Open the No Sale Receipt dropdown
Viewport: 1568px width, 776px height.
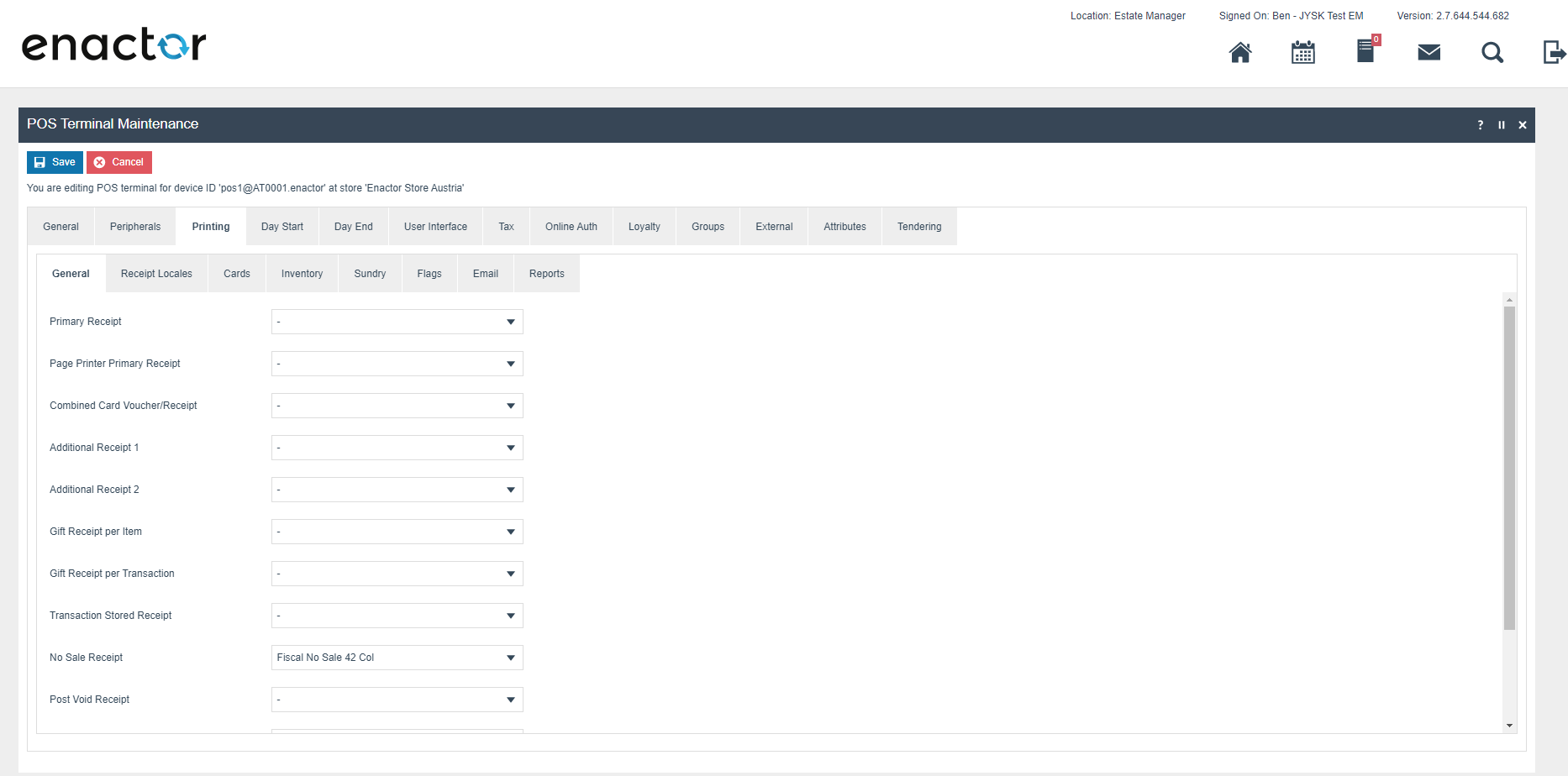tap(397, 658)
